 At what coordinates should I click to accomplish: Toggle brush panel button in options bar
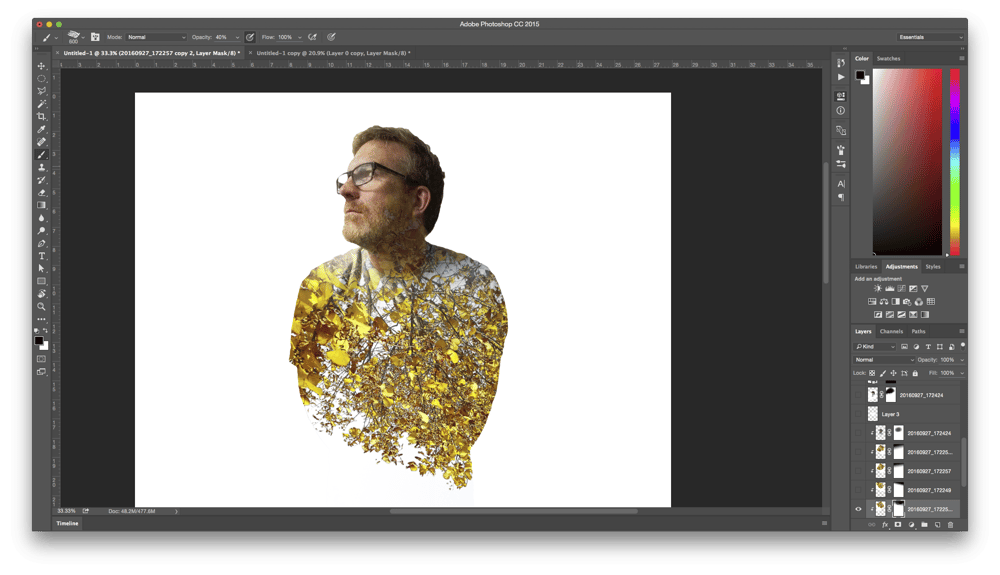coord(95,37)
